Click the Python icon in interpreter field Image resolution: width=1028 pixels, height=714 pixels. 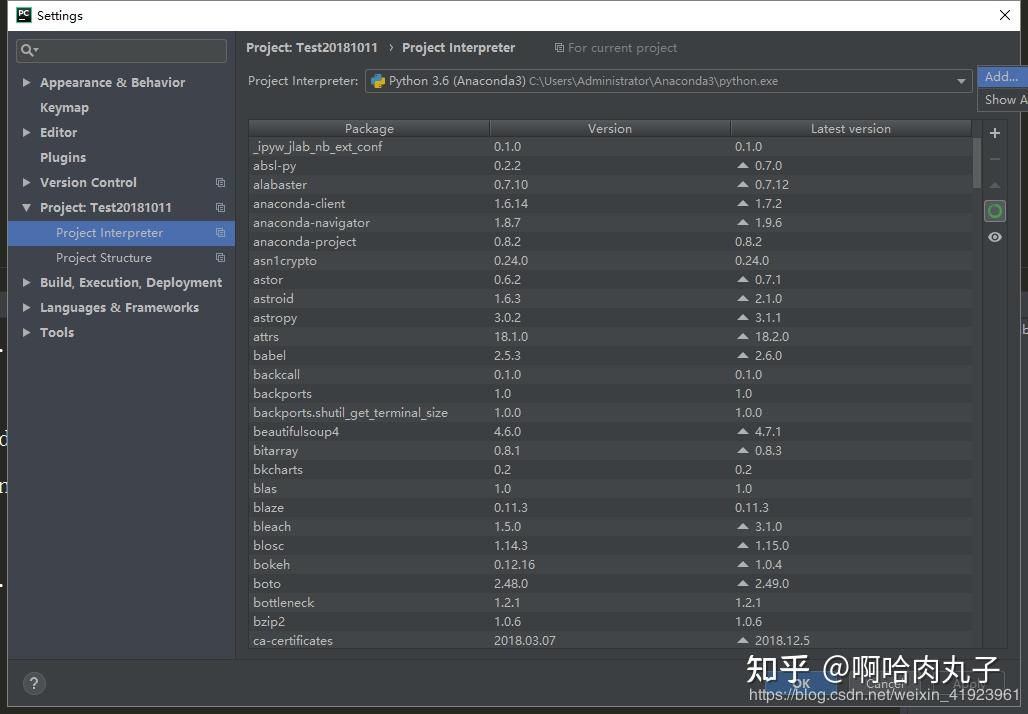[378, 81]
